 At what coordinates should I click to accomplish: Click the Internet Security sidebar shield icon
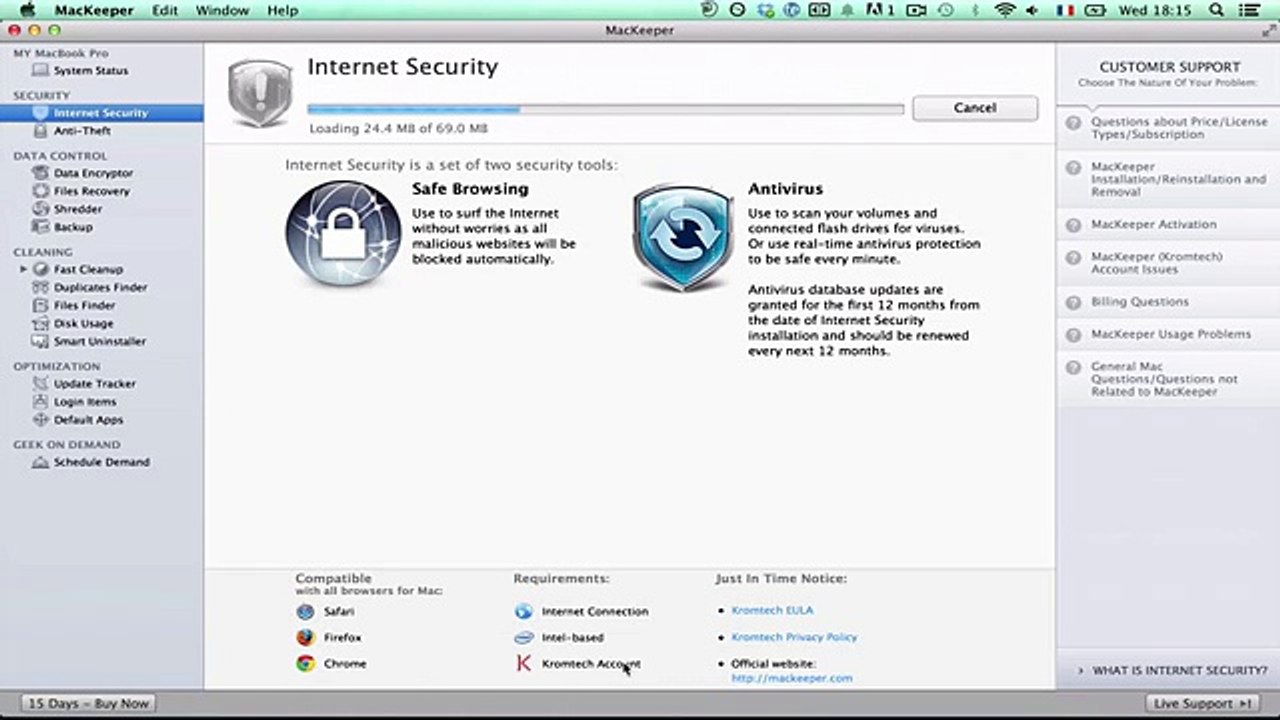pos(41,113)
